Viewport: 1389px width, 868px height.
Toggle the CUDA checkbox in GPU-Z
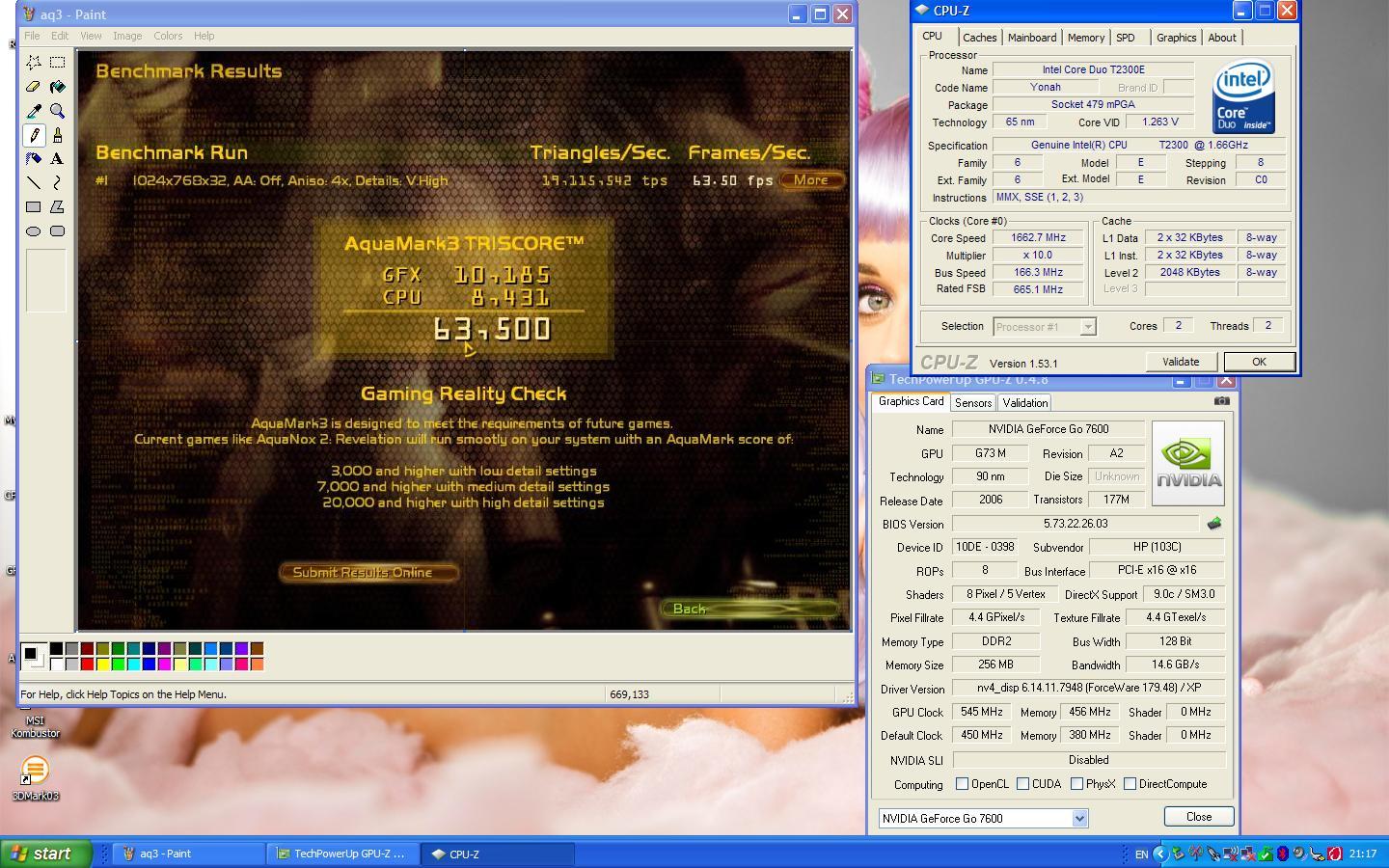1022,784
